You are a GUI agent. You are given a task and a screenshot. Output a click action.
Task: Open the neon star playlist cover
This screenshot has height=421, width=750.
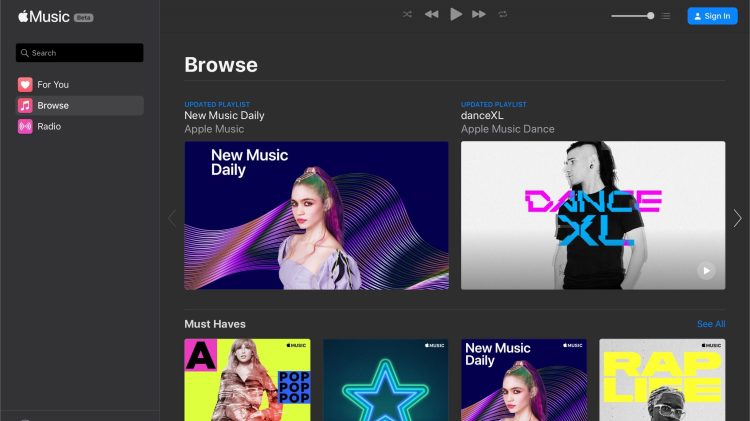click(386, 380)
